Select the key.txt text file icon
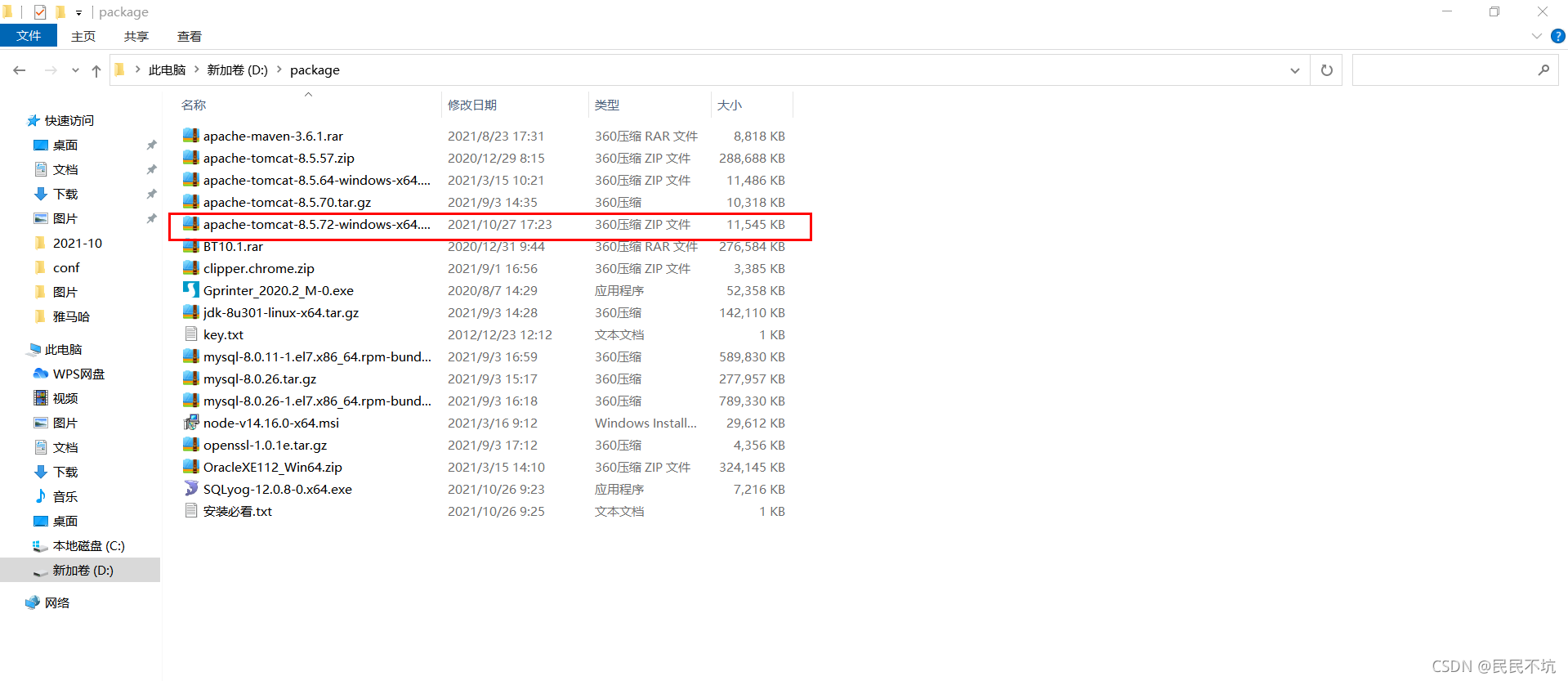 click(x=190, y=334)
